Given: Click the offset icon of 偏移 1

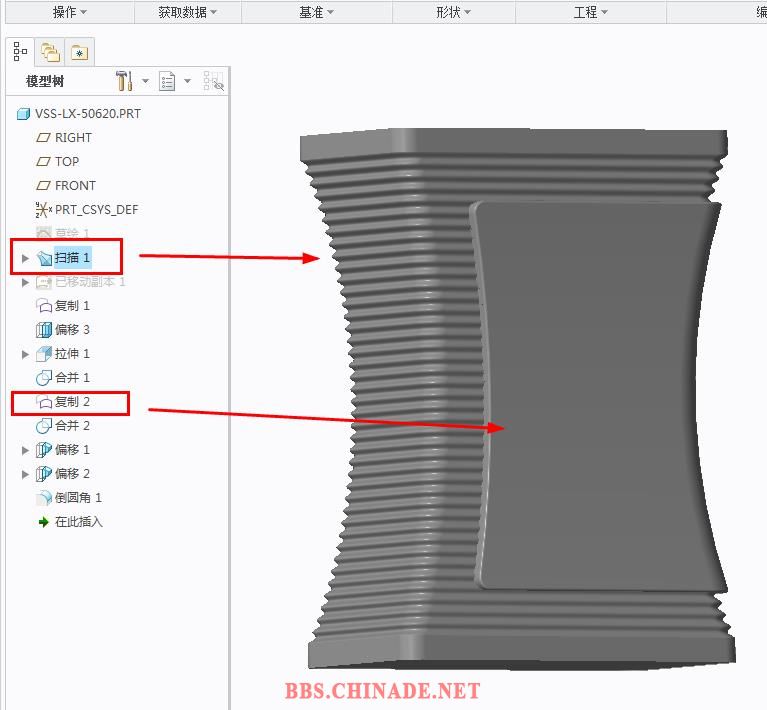Looking at the screenshot, I should point(44,450).
